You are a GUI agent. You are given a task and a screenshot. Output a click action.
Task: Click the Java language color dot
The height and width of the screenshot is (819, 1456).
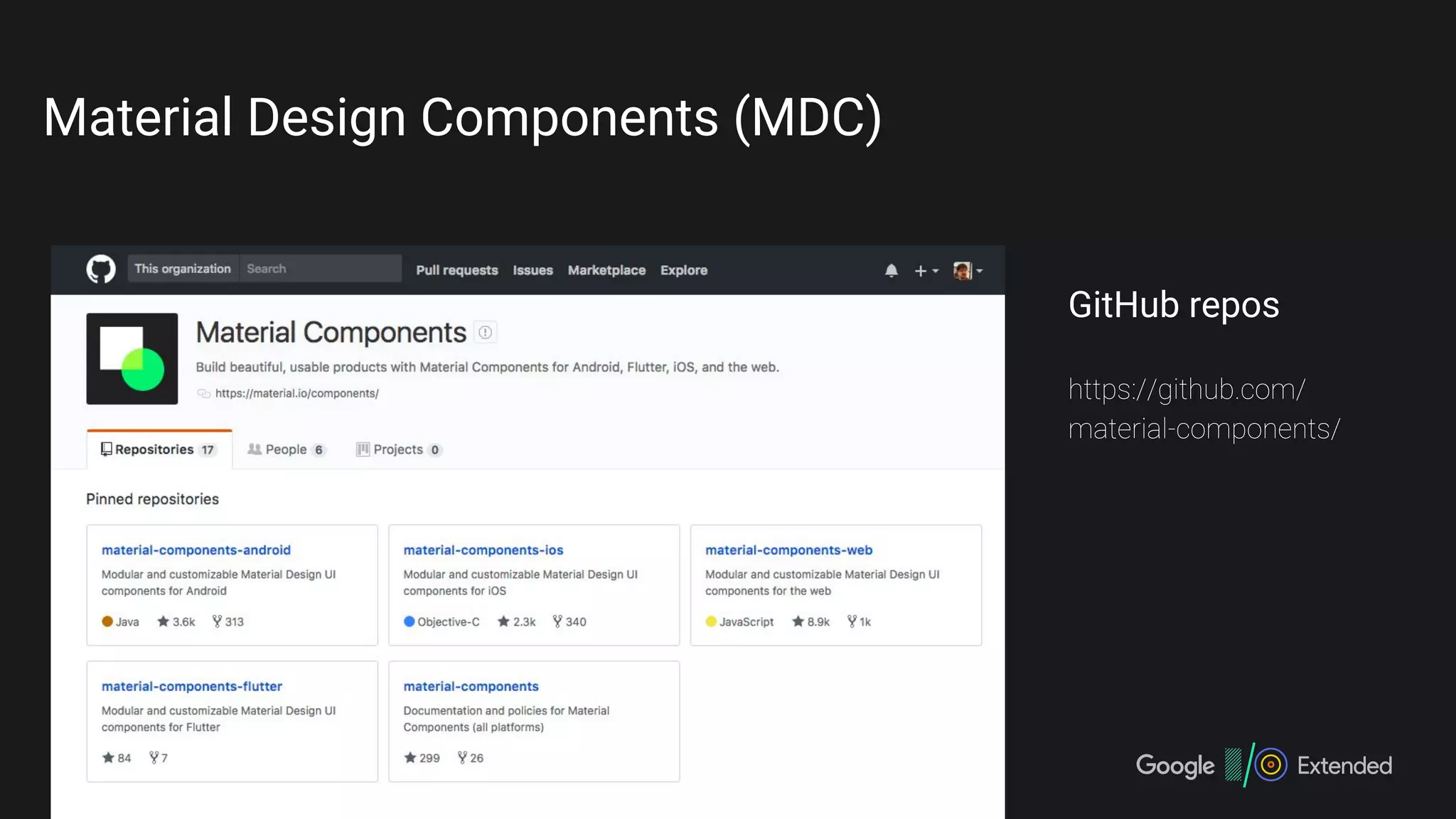(x=107, y=621)
